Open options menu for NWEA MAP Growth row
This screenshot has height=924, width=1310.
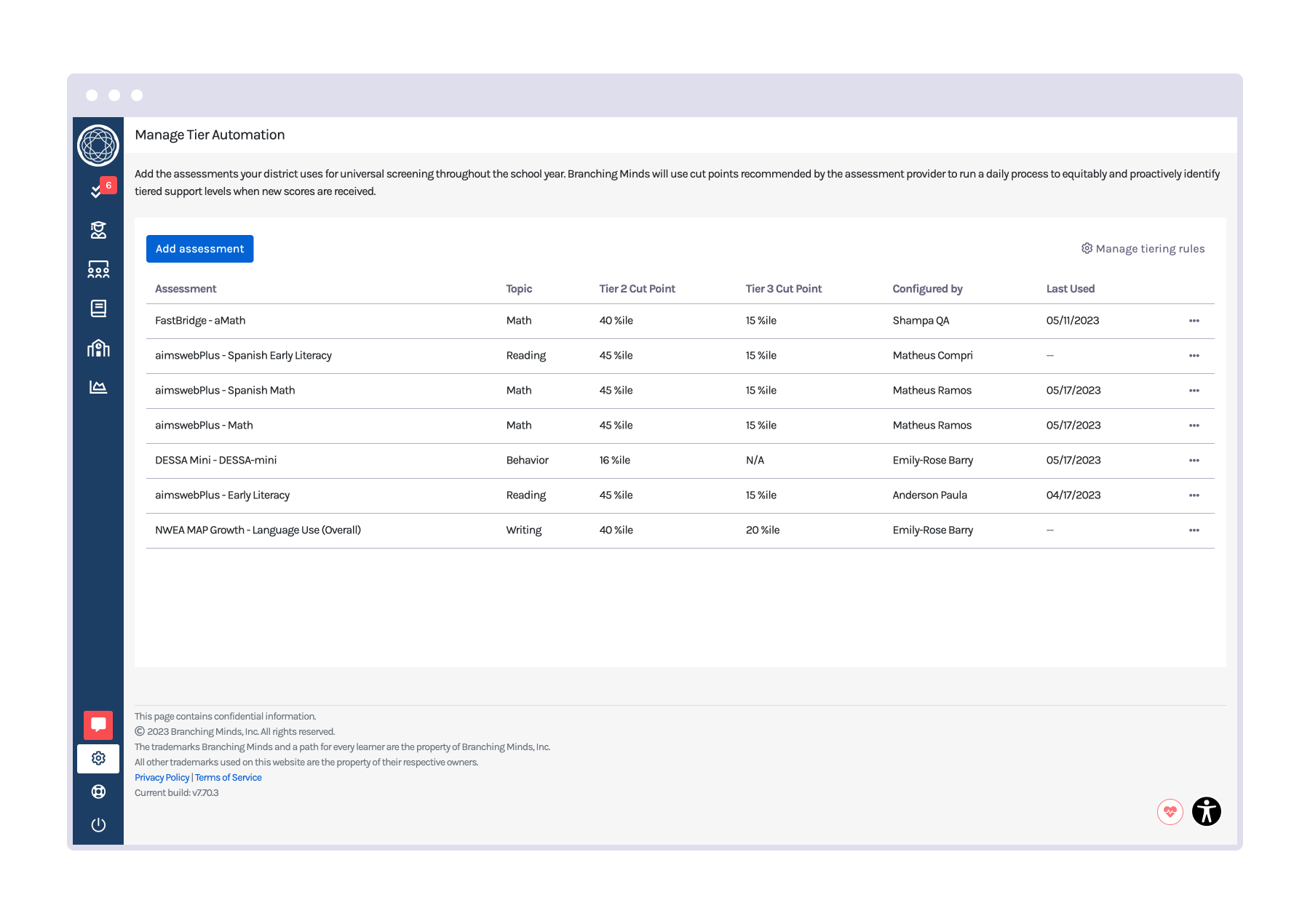(x=1194, y=530)
